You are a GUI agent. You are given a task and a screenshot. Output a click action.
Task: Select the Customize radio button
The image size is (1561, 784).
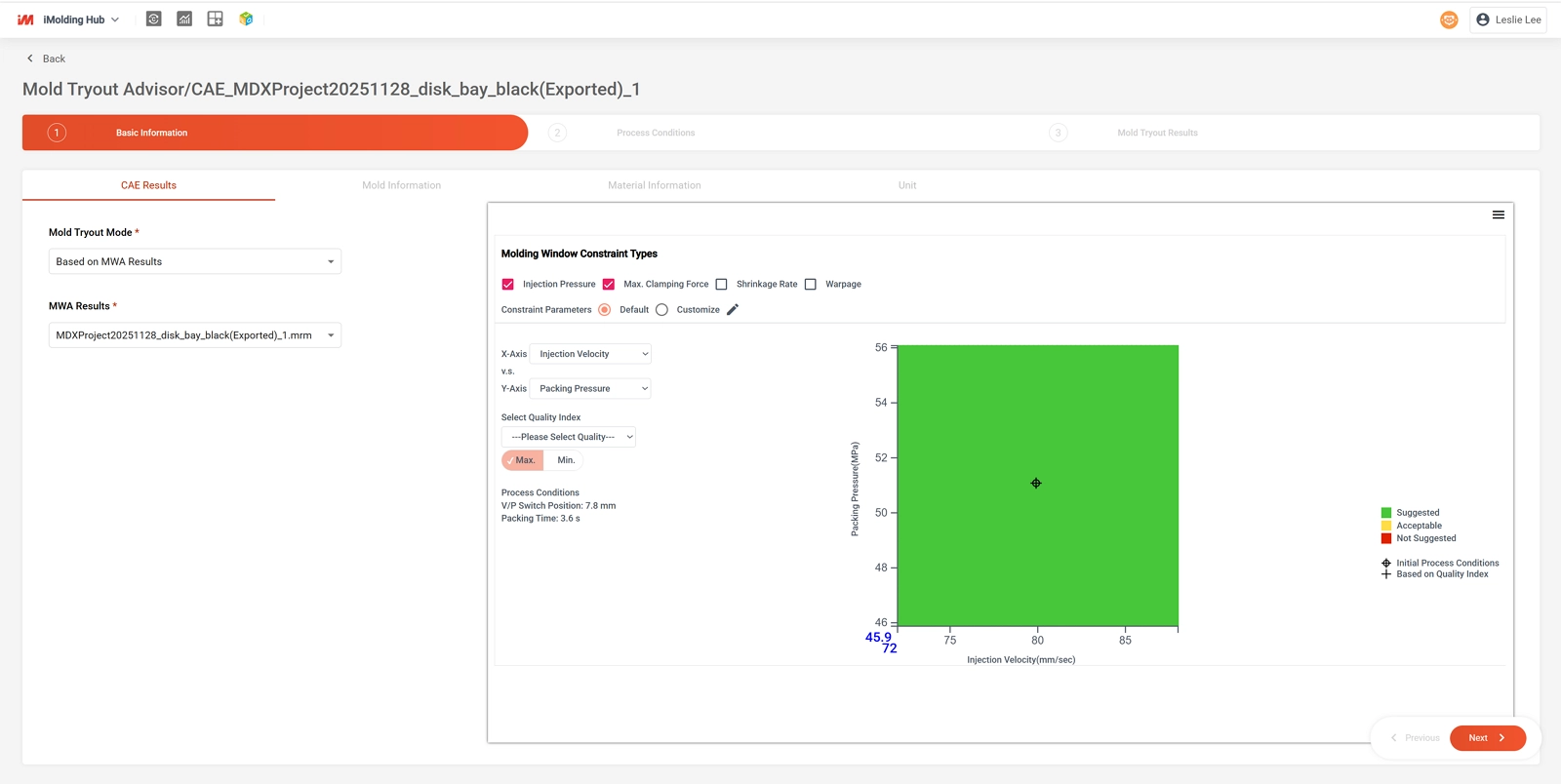[x=662, y=310]
